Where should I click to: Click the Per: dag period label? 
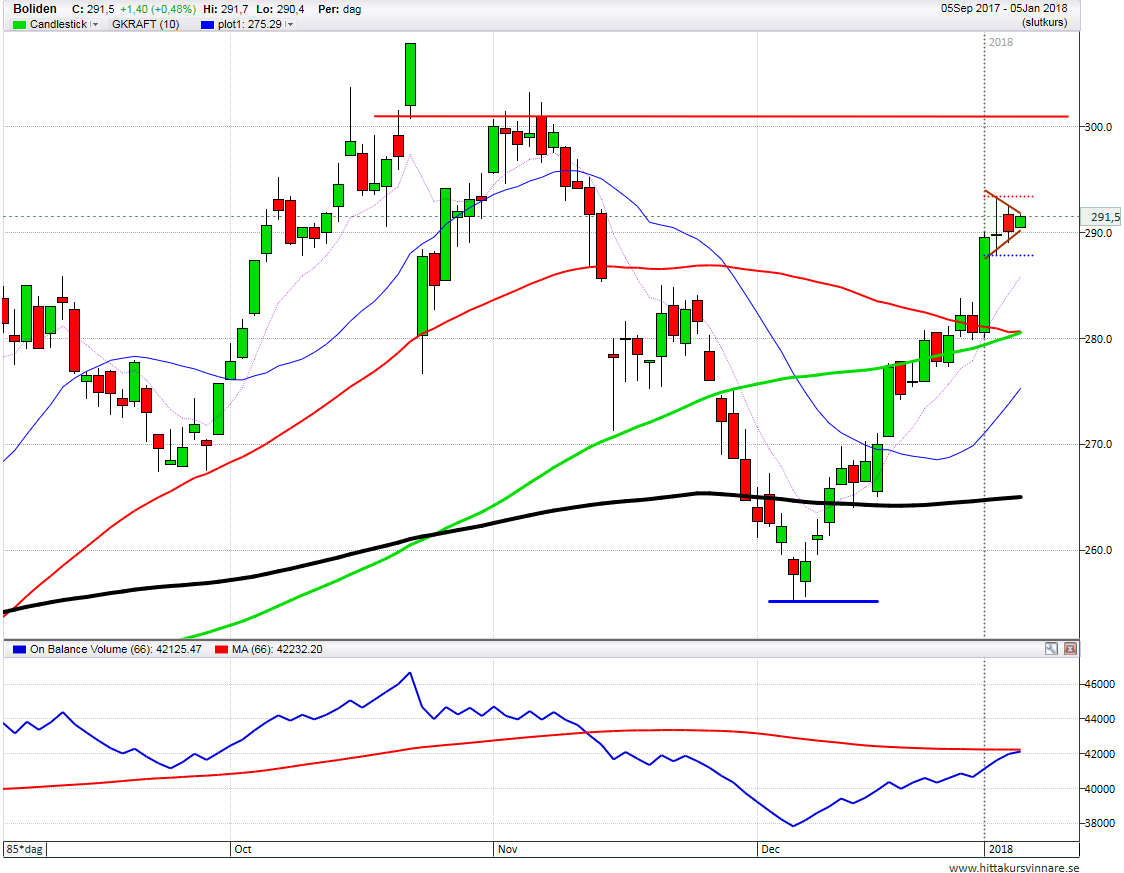click(340, 9)
